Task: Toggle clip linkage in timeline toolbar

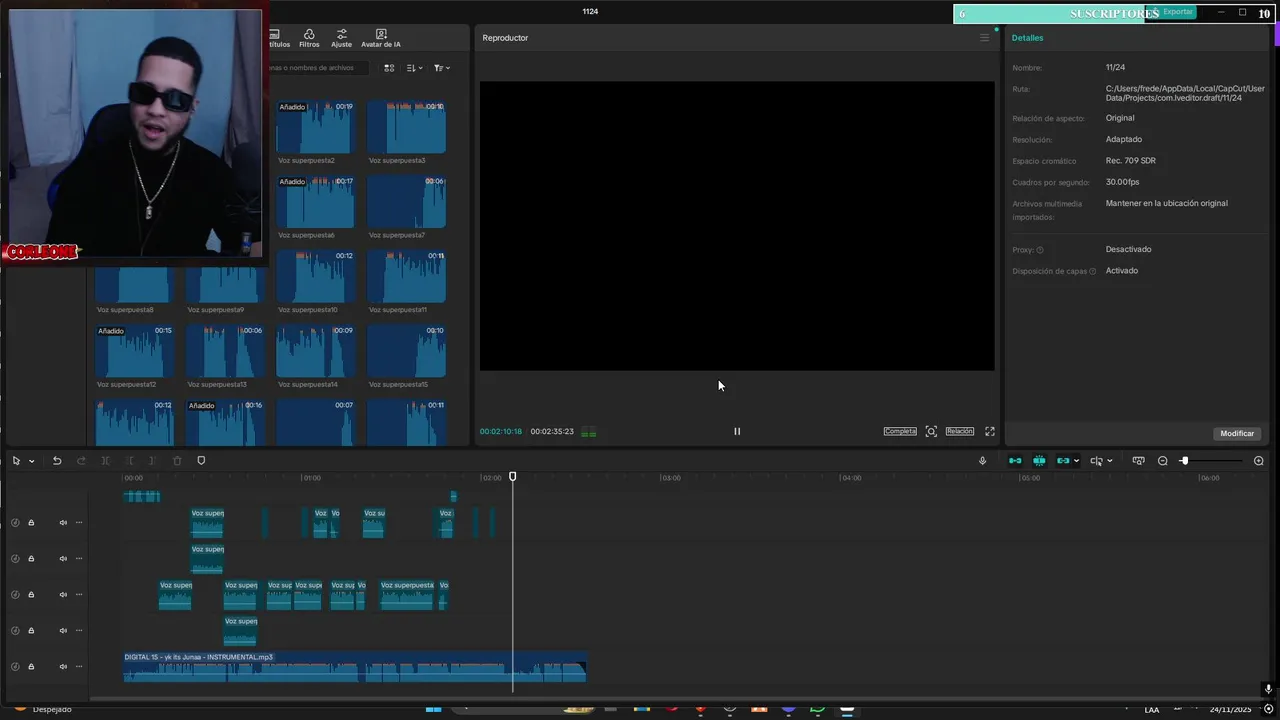Action: [1063, 461]
